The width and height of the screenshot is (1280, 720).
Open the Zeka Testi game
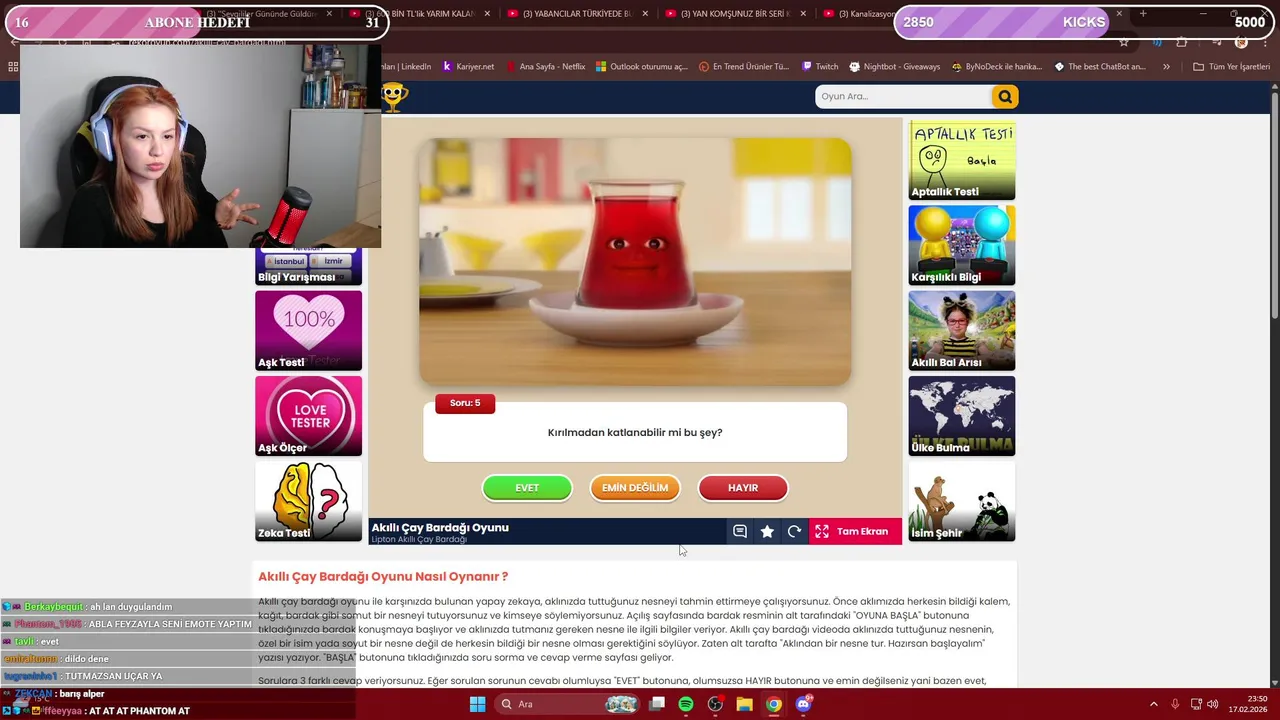[x=308, y=501]
